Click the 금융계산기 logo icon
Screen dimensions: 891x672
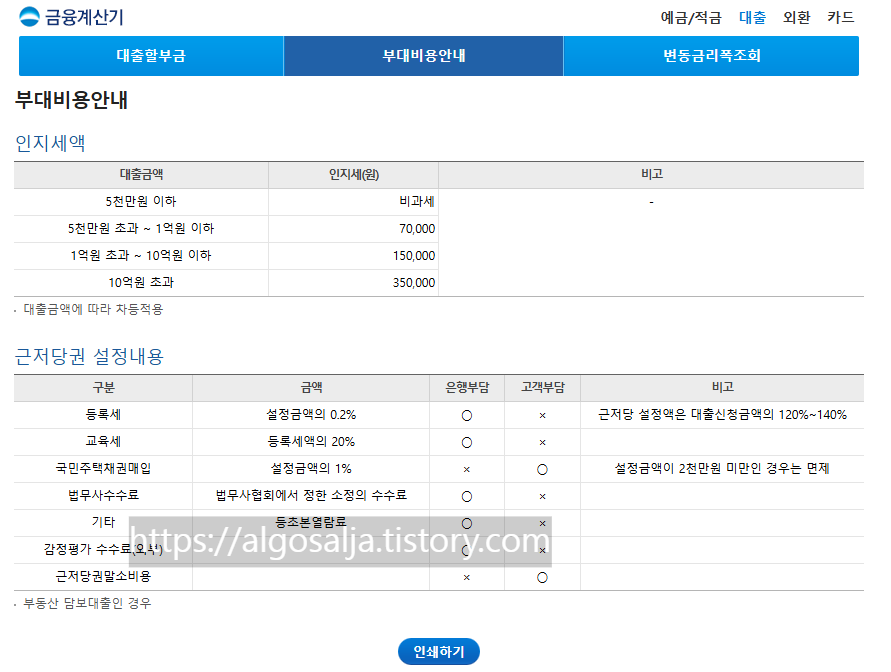(27, 16)
